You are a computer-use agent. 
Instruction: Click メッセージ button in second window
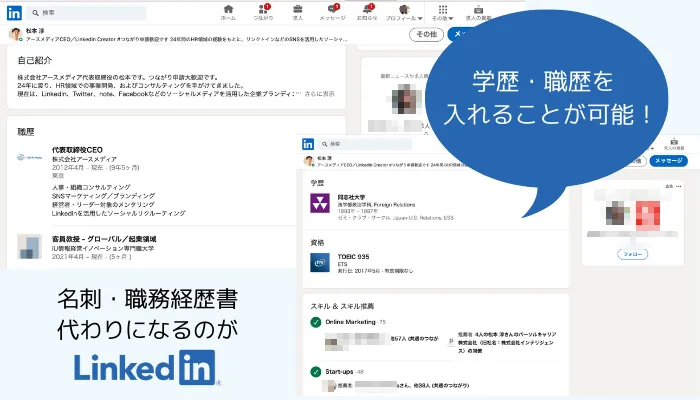pyautogui.click(x=668, y=161)
